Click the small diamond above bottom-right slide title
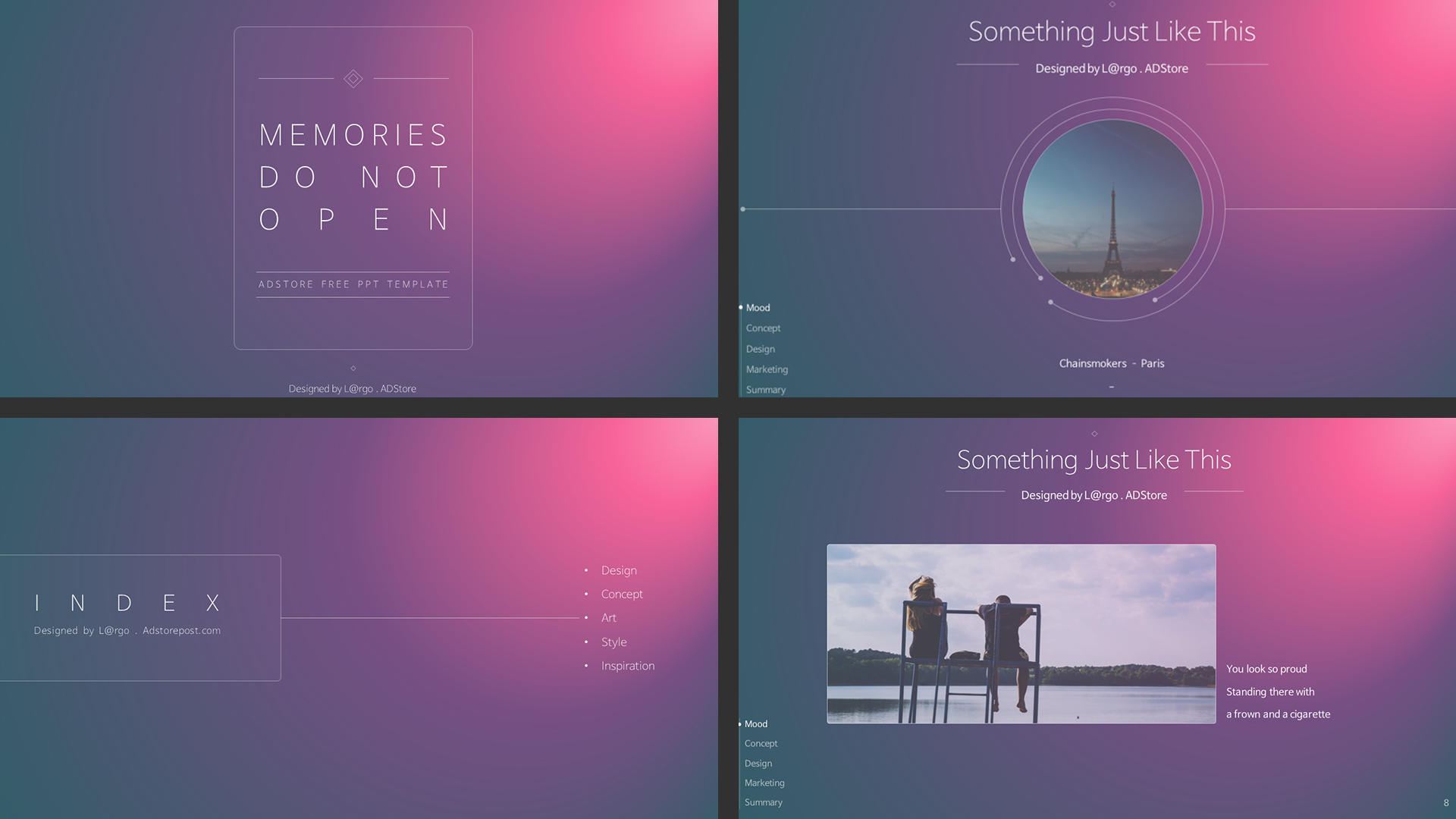 (1094, 434)
